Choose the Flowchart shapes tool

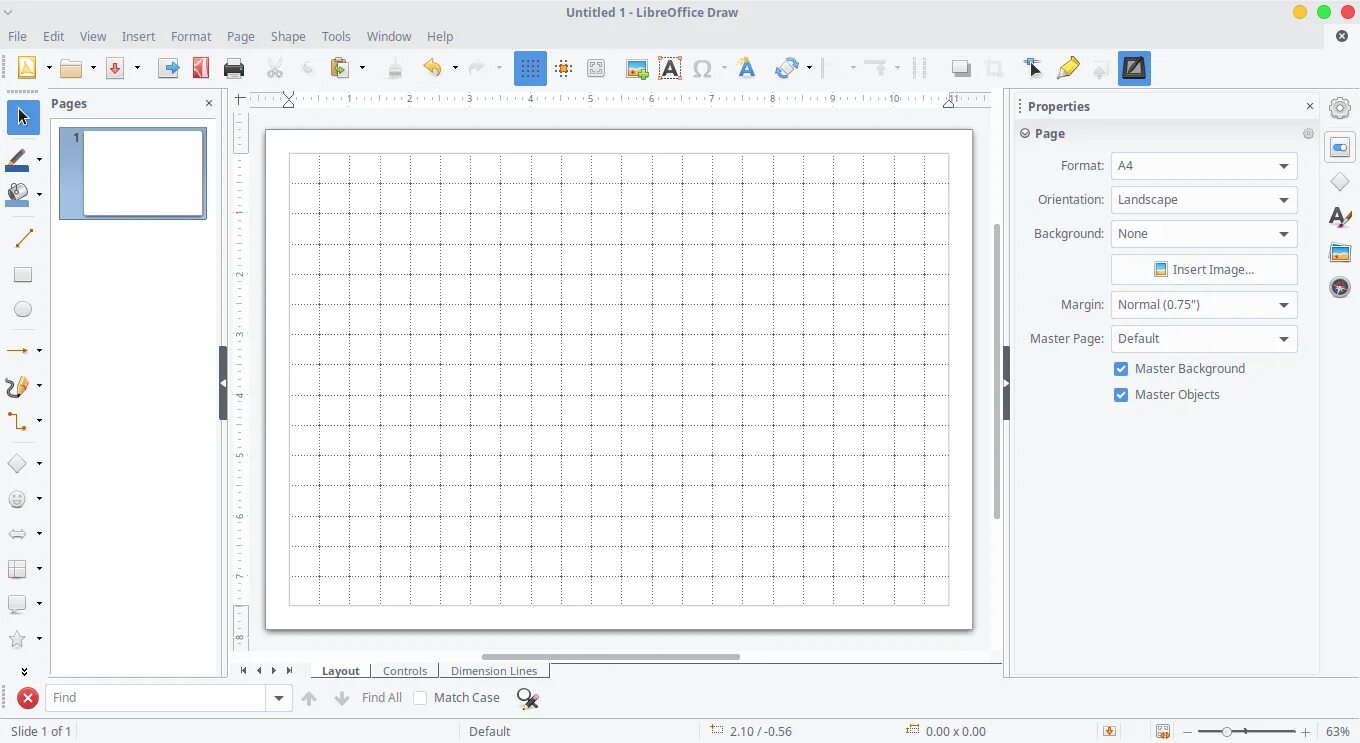pos(18,568)
